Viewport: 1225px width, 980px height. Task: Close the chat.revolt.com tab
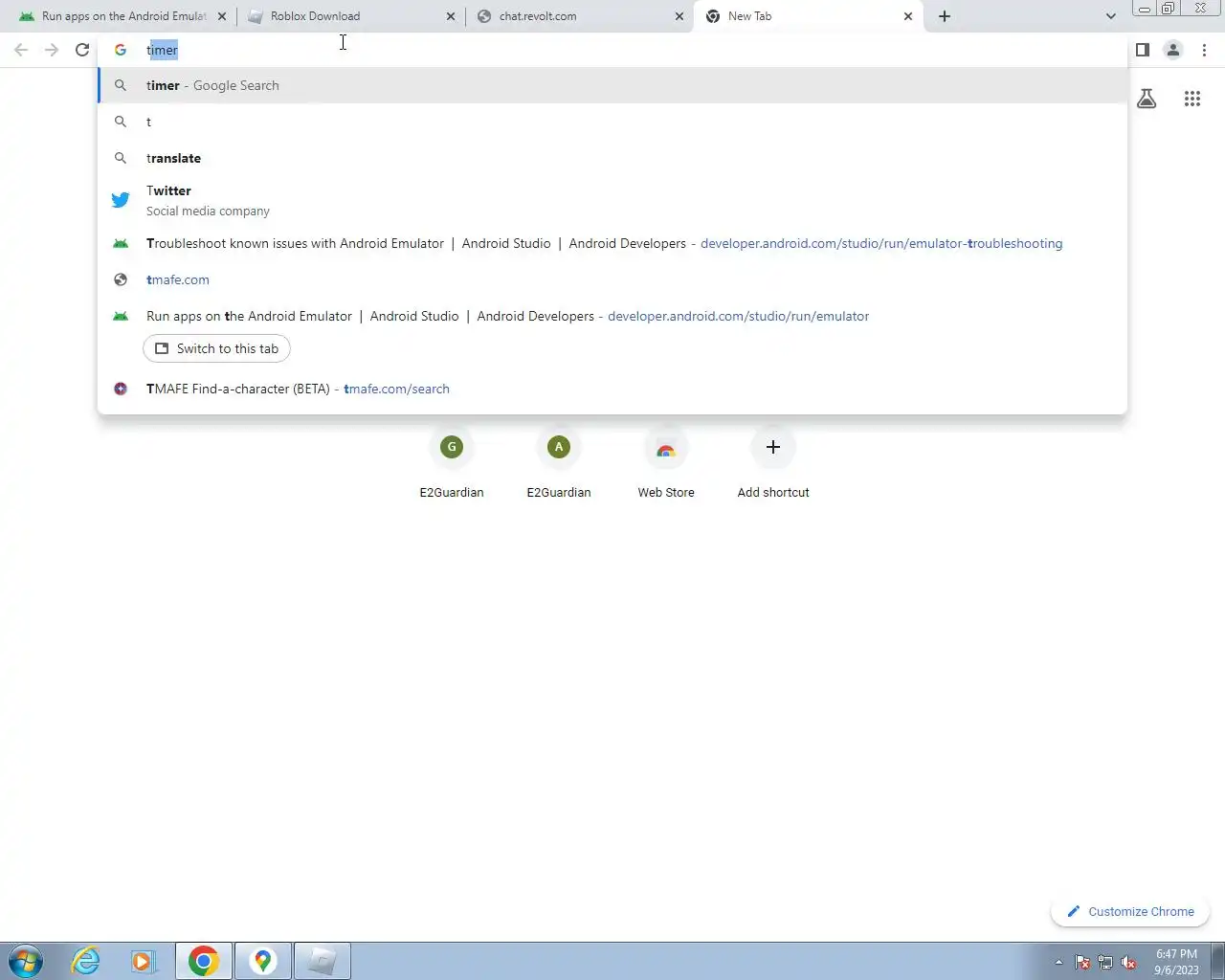(x=679, y=16)
